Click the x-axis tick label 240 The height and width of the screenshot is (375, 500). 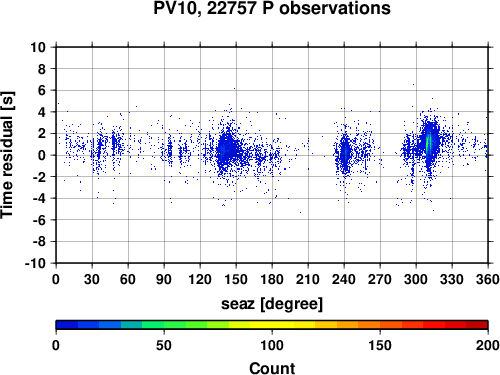click(x=344, y=279)
